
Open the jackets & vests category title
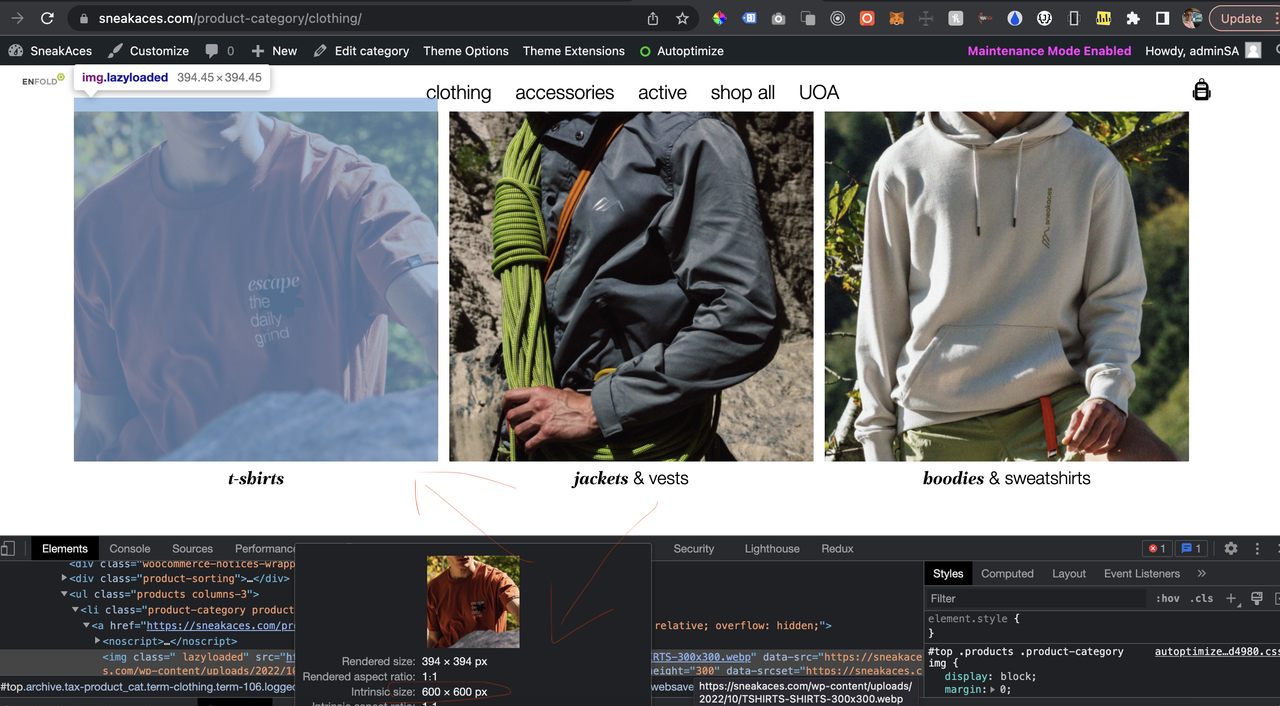coord(631,478)
